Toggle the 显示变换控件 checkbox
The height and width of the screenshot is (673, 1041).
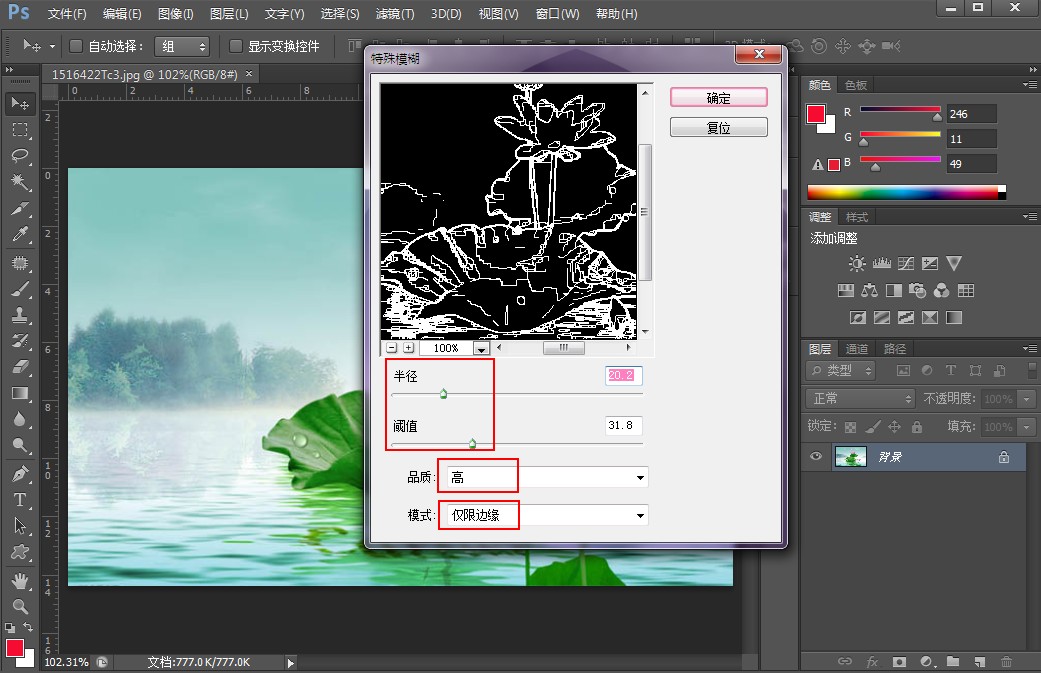236,46
